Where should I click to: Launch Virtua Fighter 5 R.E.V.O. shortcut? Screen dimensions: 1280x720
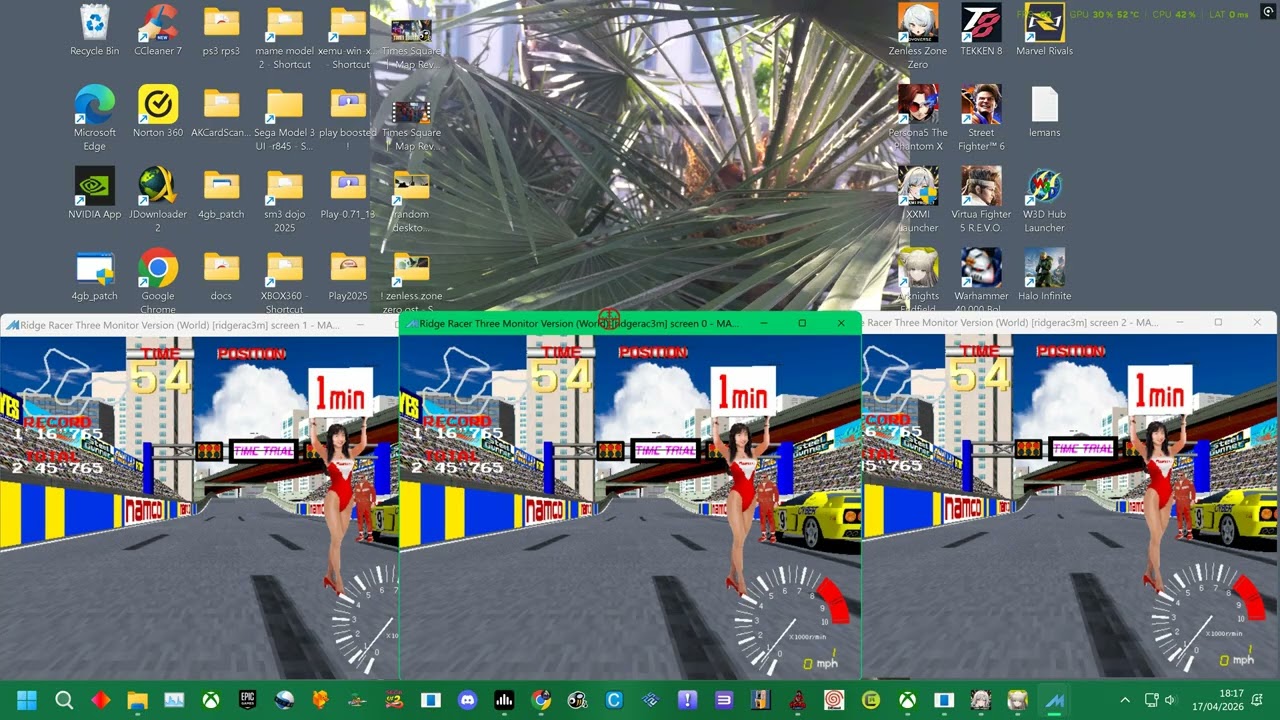click(981, 200)
